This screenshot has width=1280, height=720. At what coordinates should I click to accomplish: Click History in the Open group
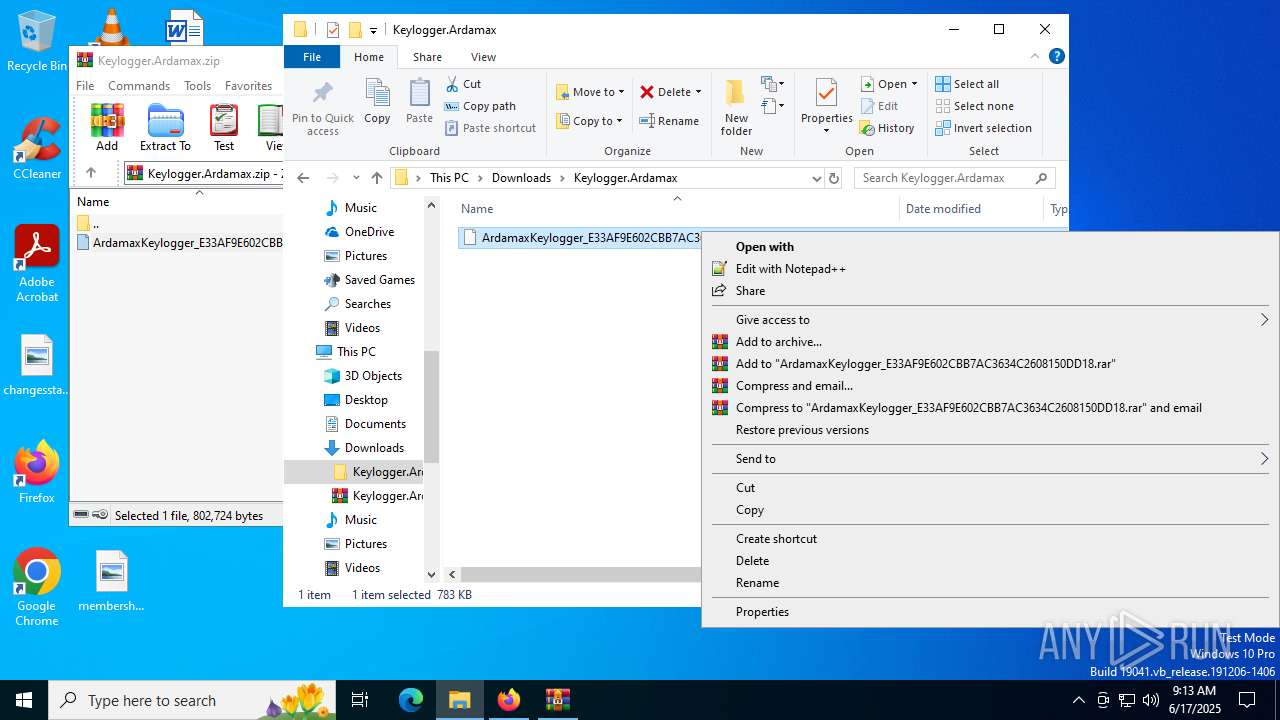pyautogui.click(x=887, y=128)
